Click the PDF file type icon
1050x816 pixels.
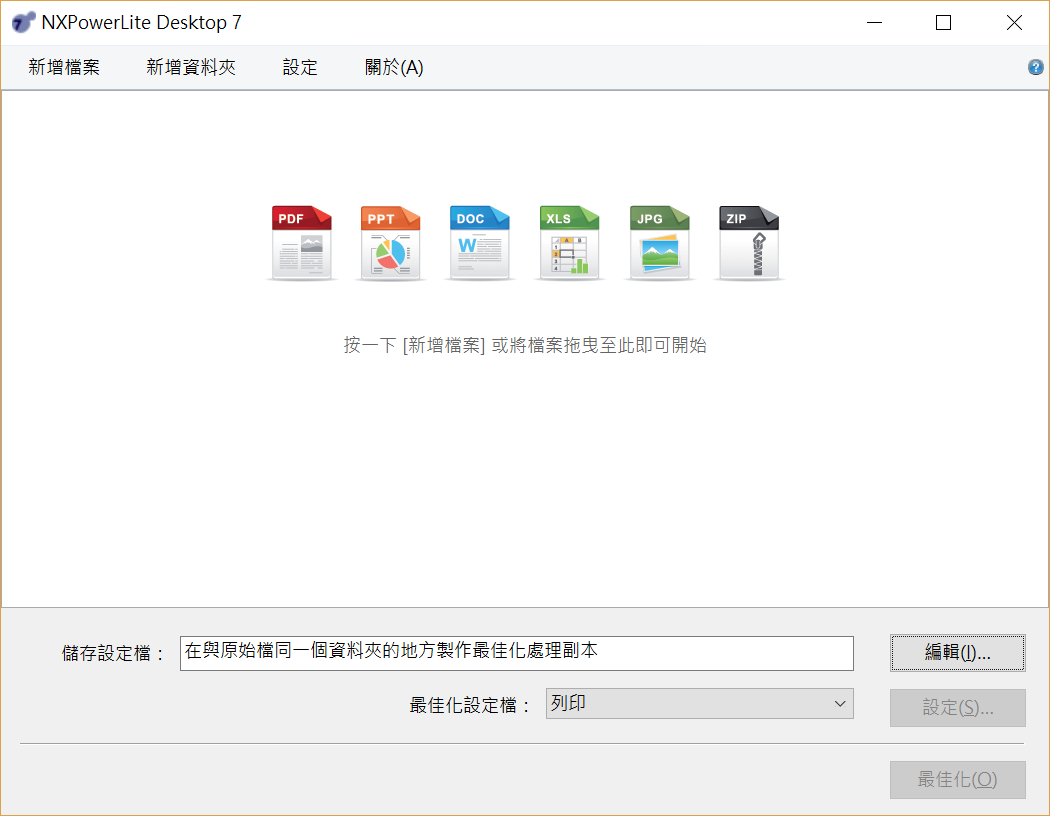coord(301,243)
